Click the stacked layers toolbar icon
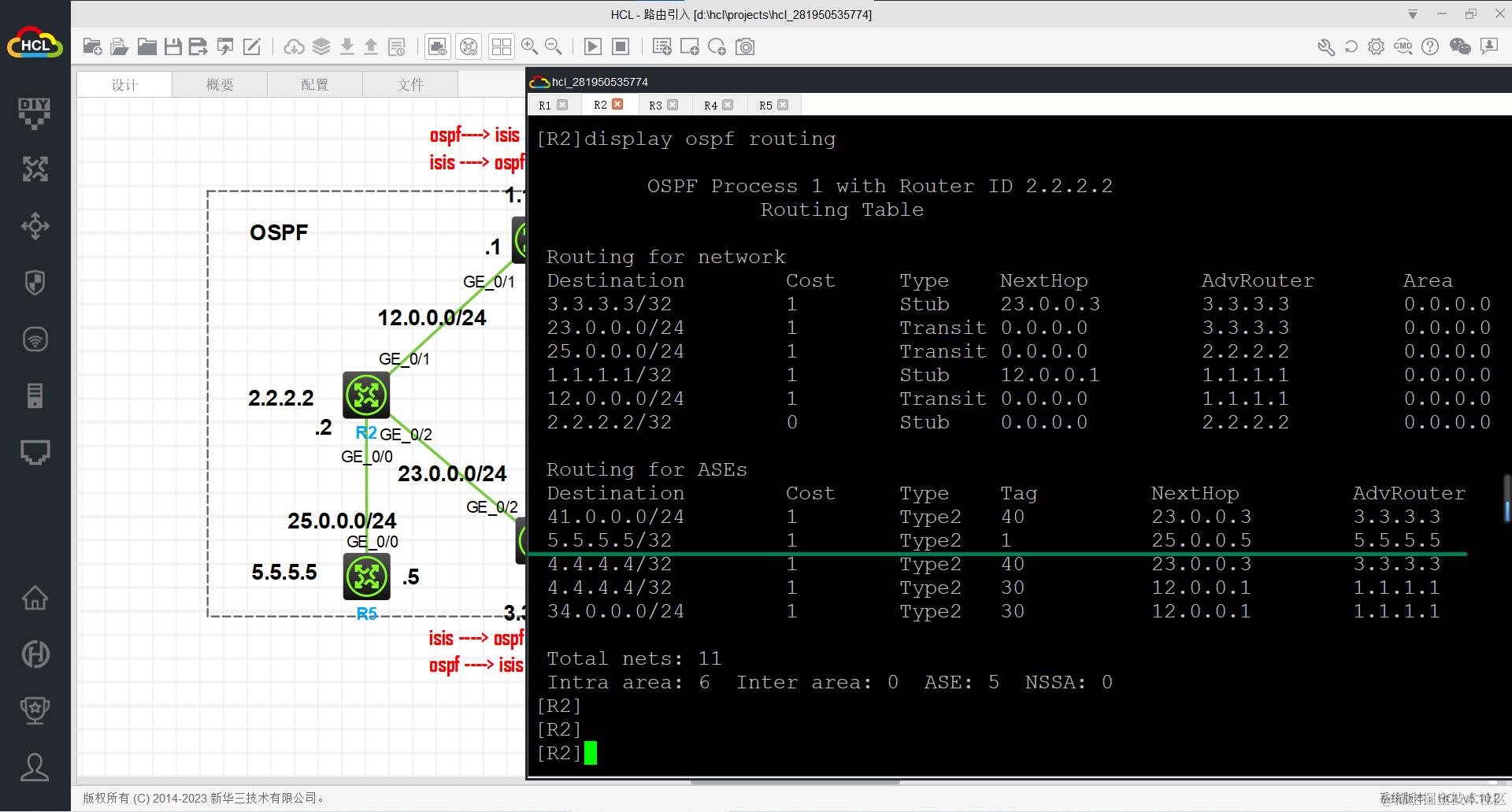This screenshot has height=812, width=1512. pos(321,46)
